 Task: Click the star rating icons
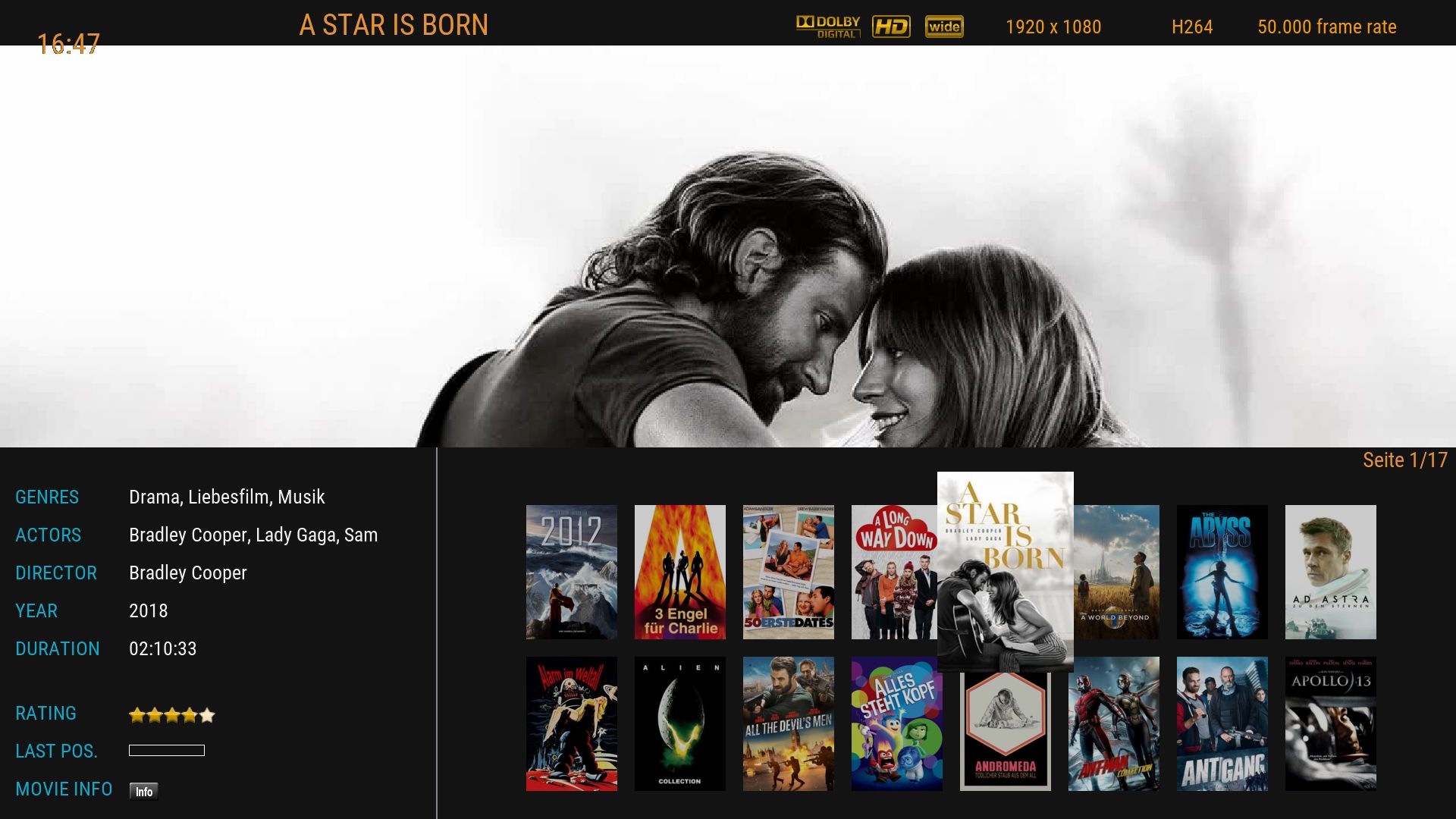[172, 714]
